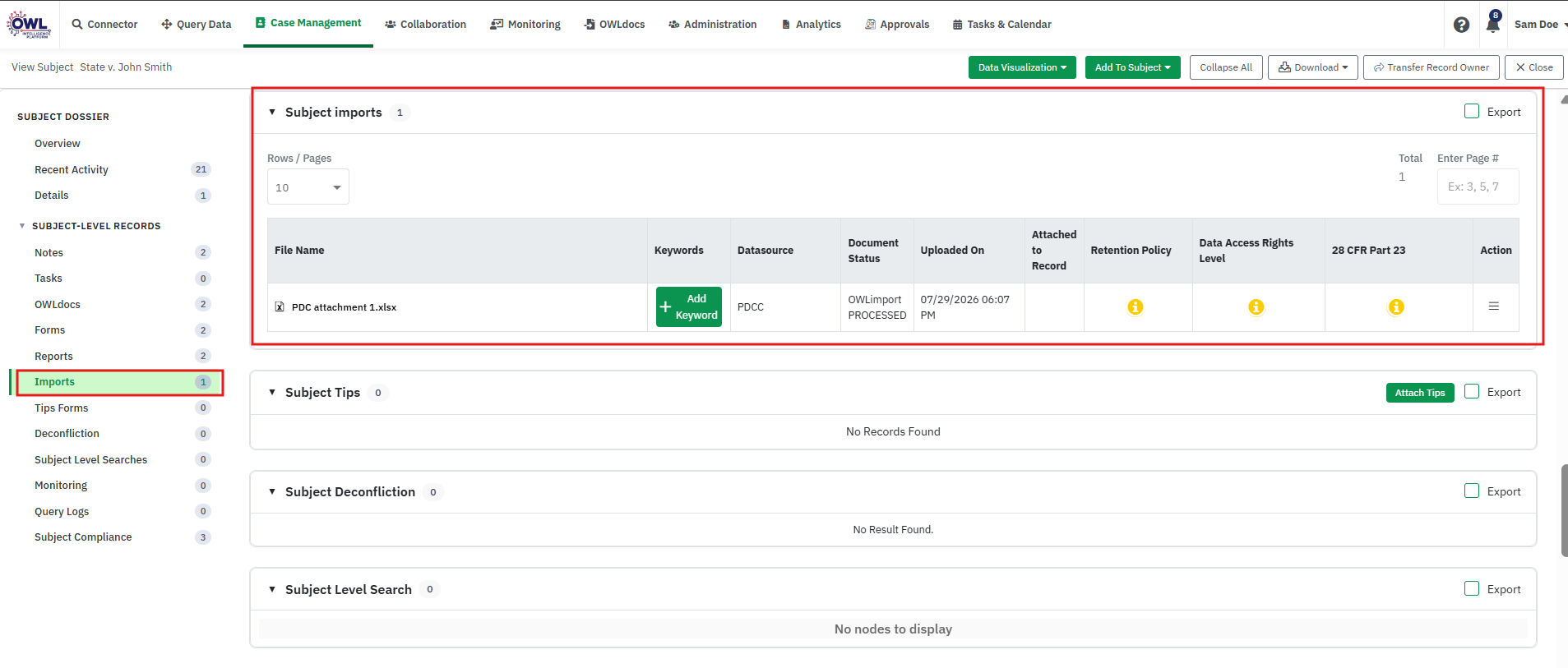Open the Rows / Pages dropdown
Viewport: 1568px width, 668px height.
pos(308,187)
